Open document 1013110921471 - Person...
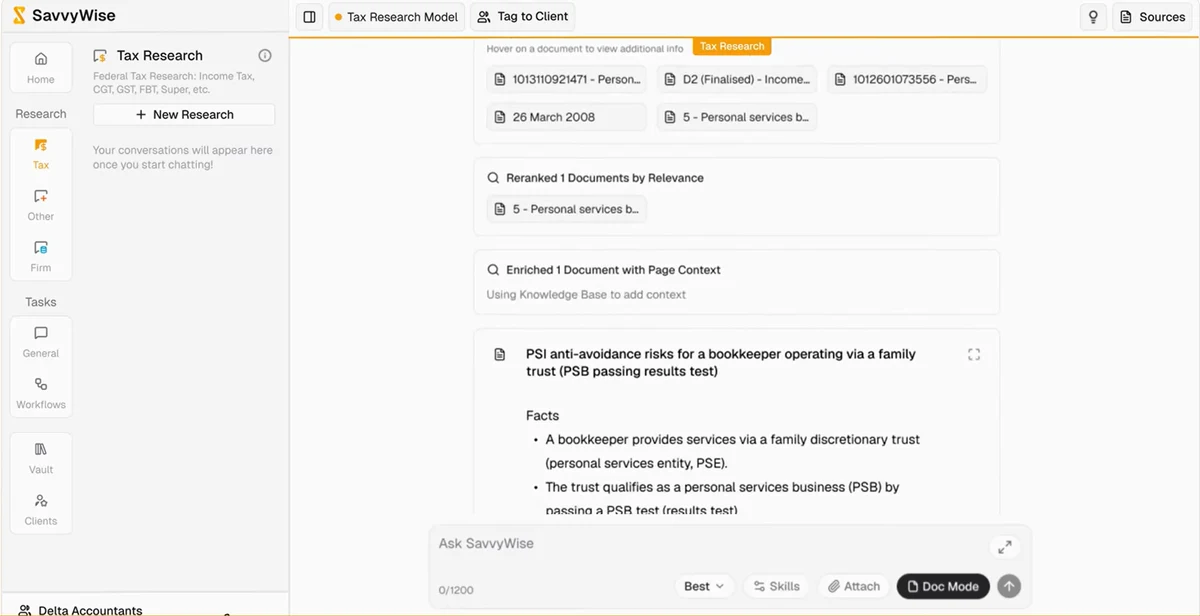 (567, 80)
